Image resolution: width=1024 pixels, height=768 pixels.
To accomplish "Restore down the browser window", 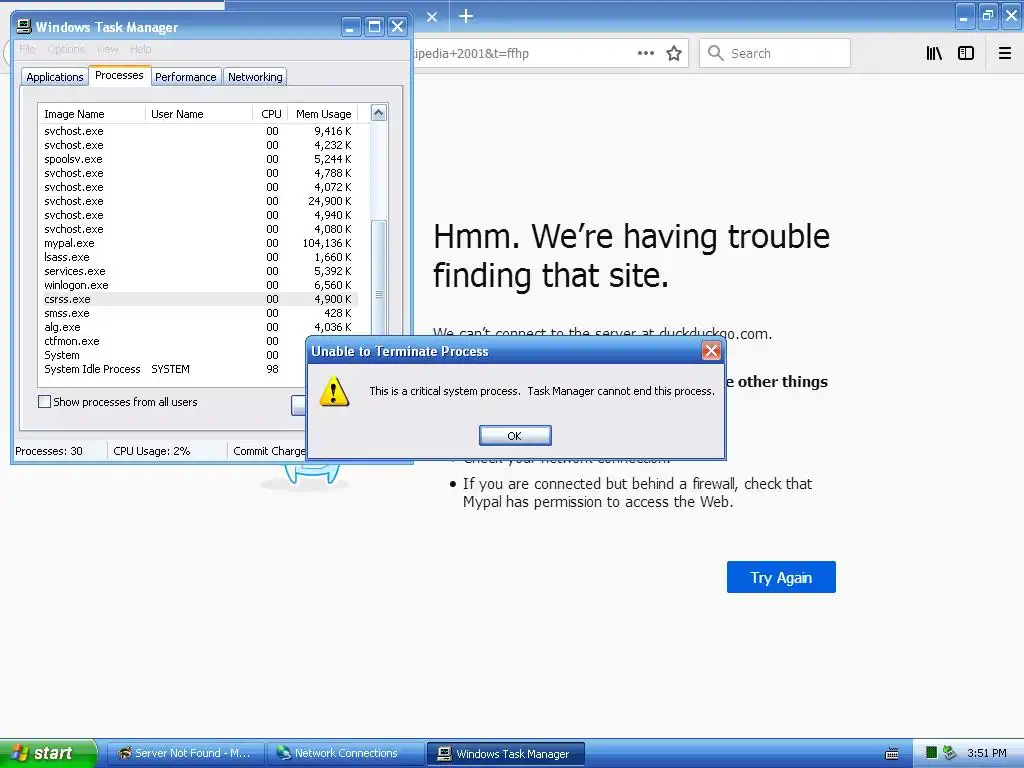I will click(x=988, y=16).
